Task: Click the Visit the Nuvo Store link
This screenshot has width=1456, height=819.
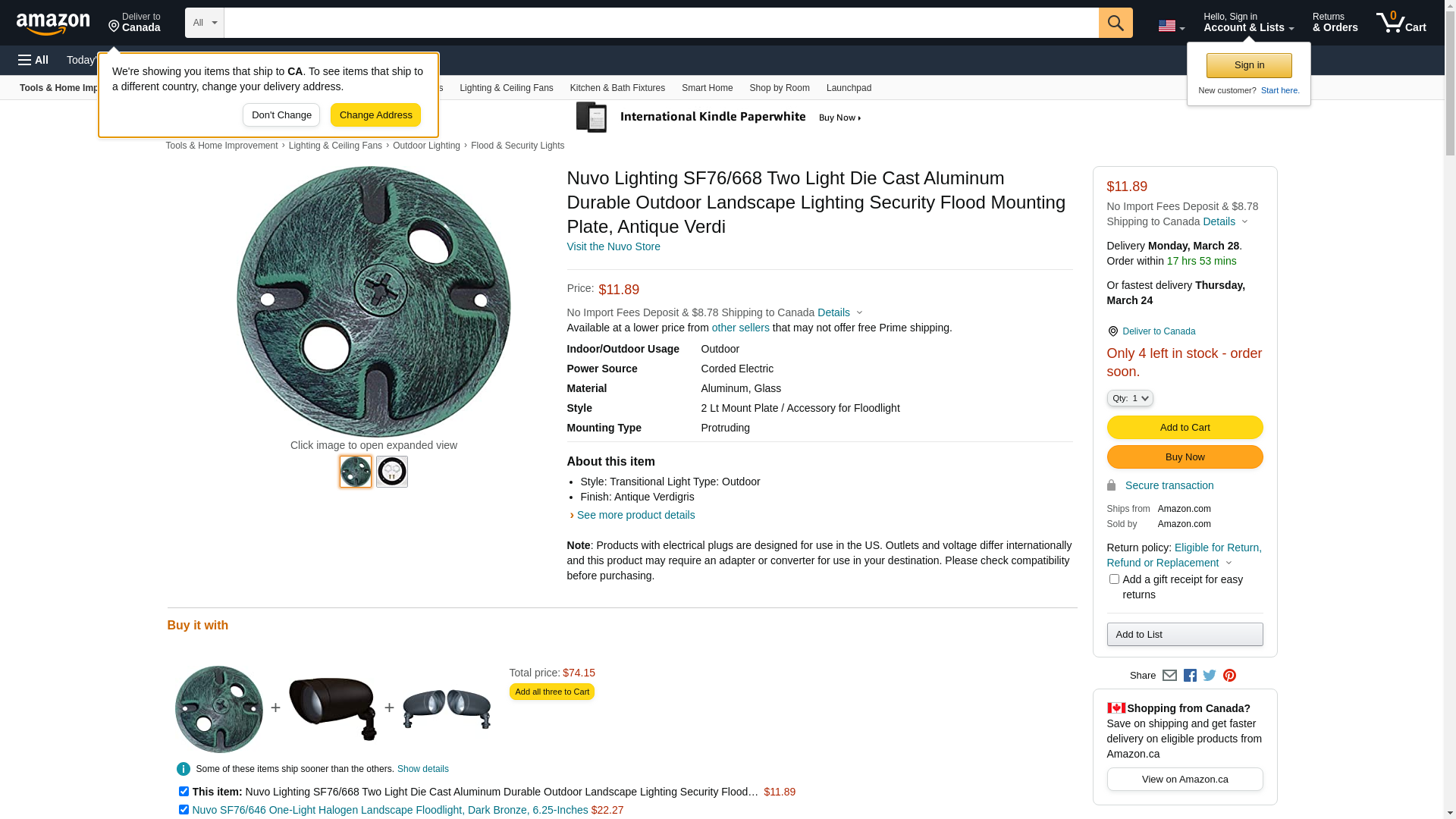Action: [613, 246]
